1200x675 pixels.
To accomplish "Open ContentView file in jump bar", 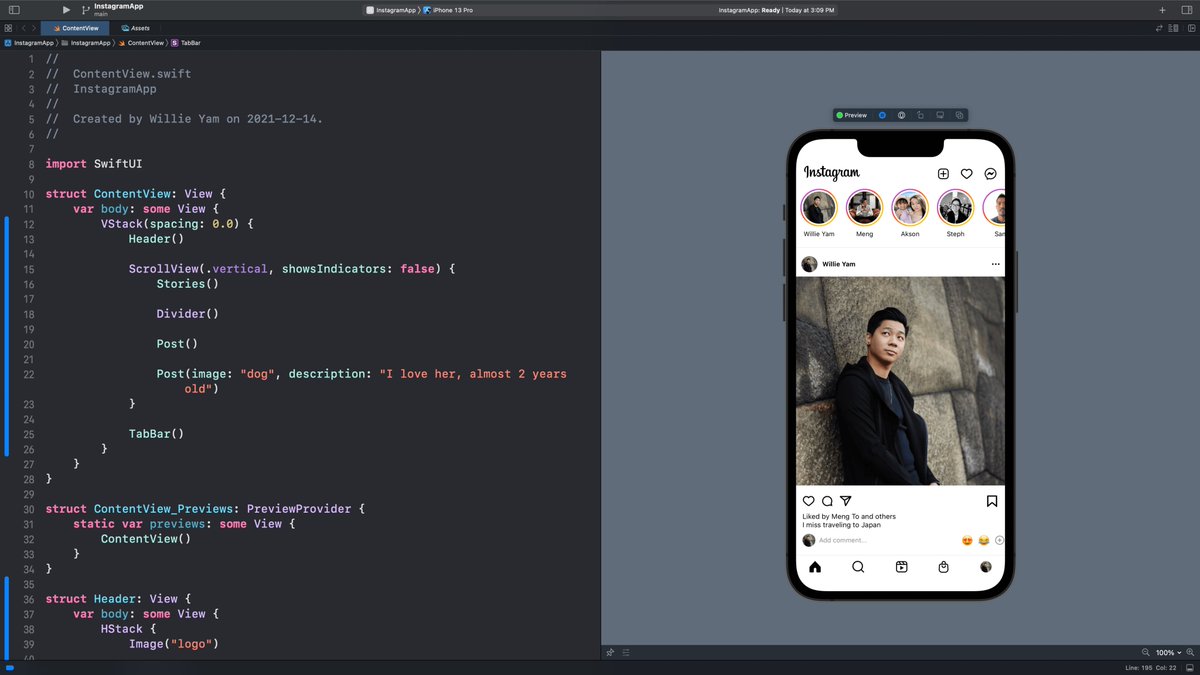I will point(141,43).
